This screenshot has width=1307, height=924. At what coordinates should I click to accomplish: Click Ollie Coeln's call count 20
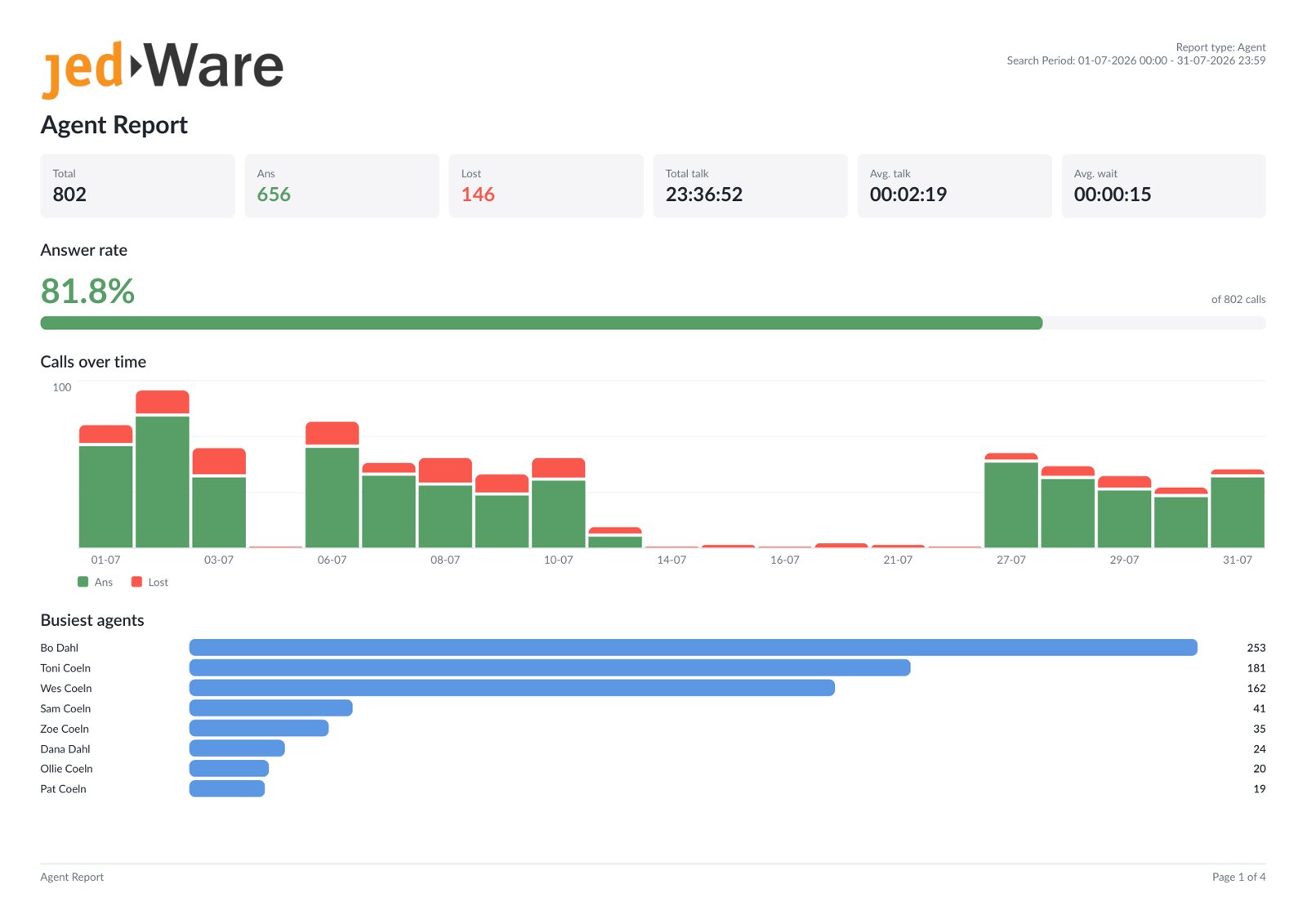[1260, 769]
